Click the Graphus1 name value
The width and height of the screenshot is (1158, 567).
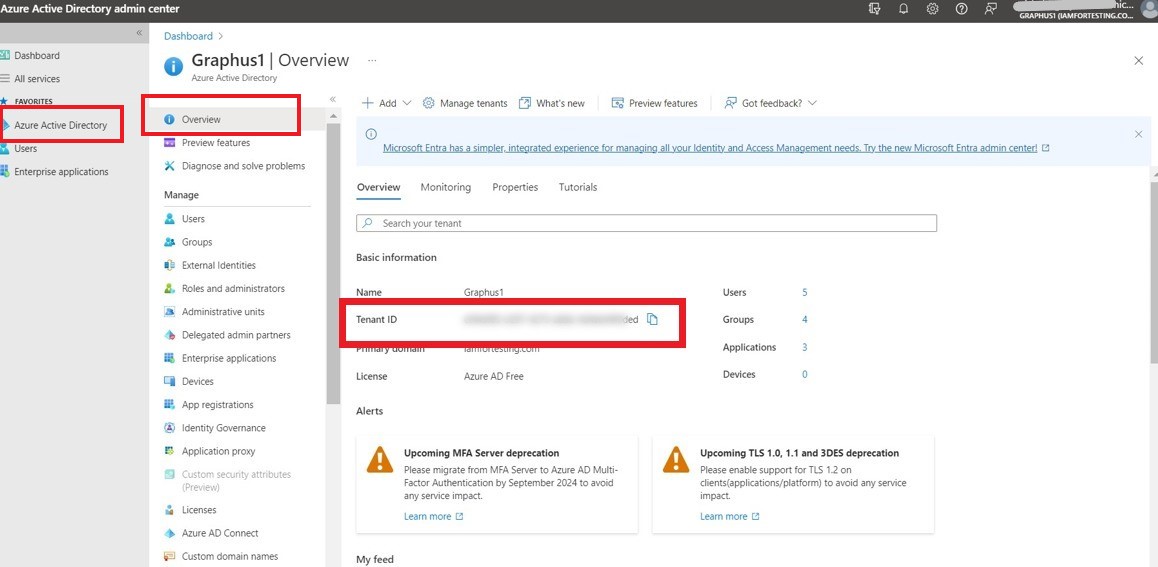pos(484,292)
